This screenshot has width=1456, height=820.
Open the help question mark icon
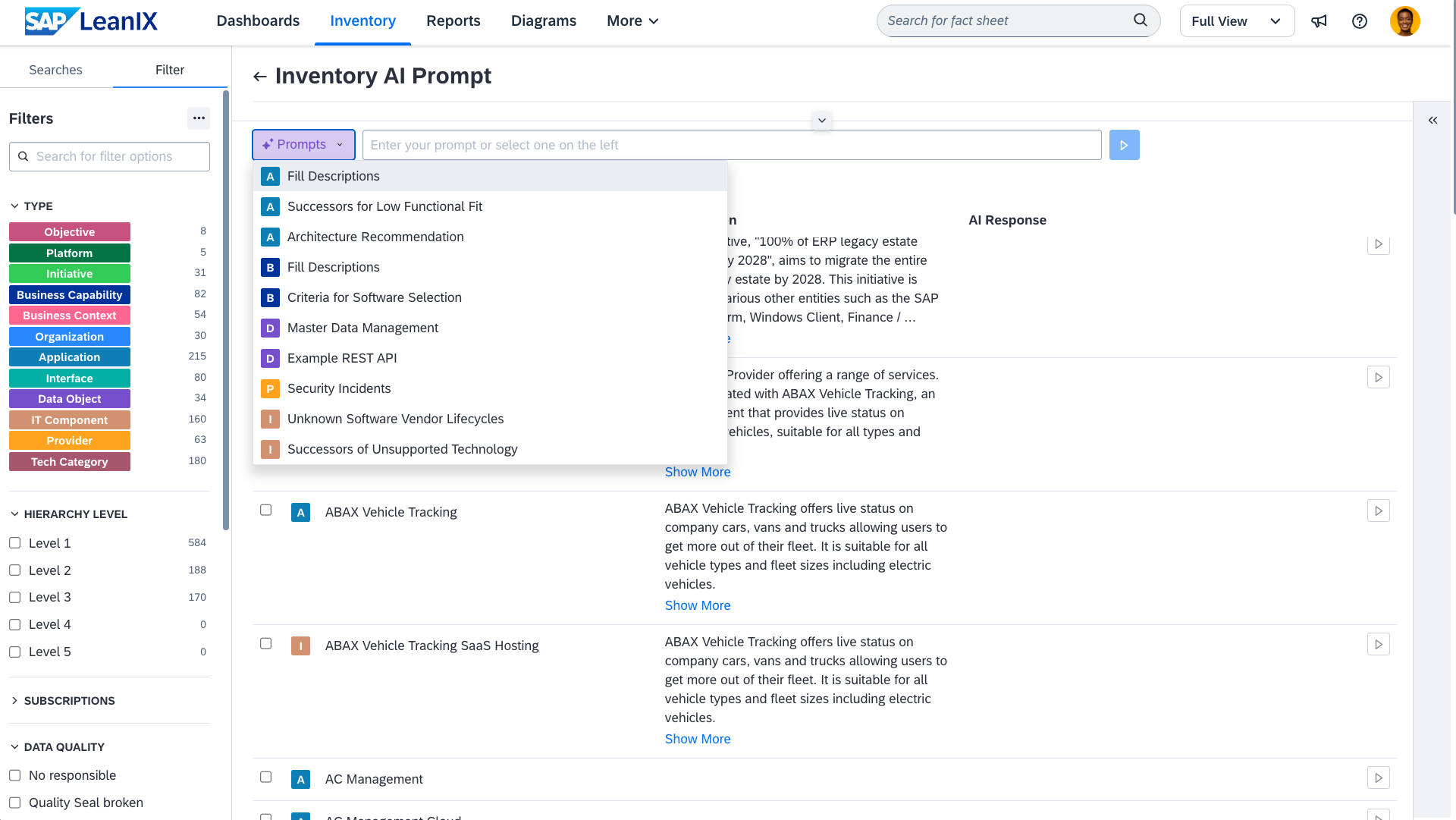click(1360, 21)
